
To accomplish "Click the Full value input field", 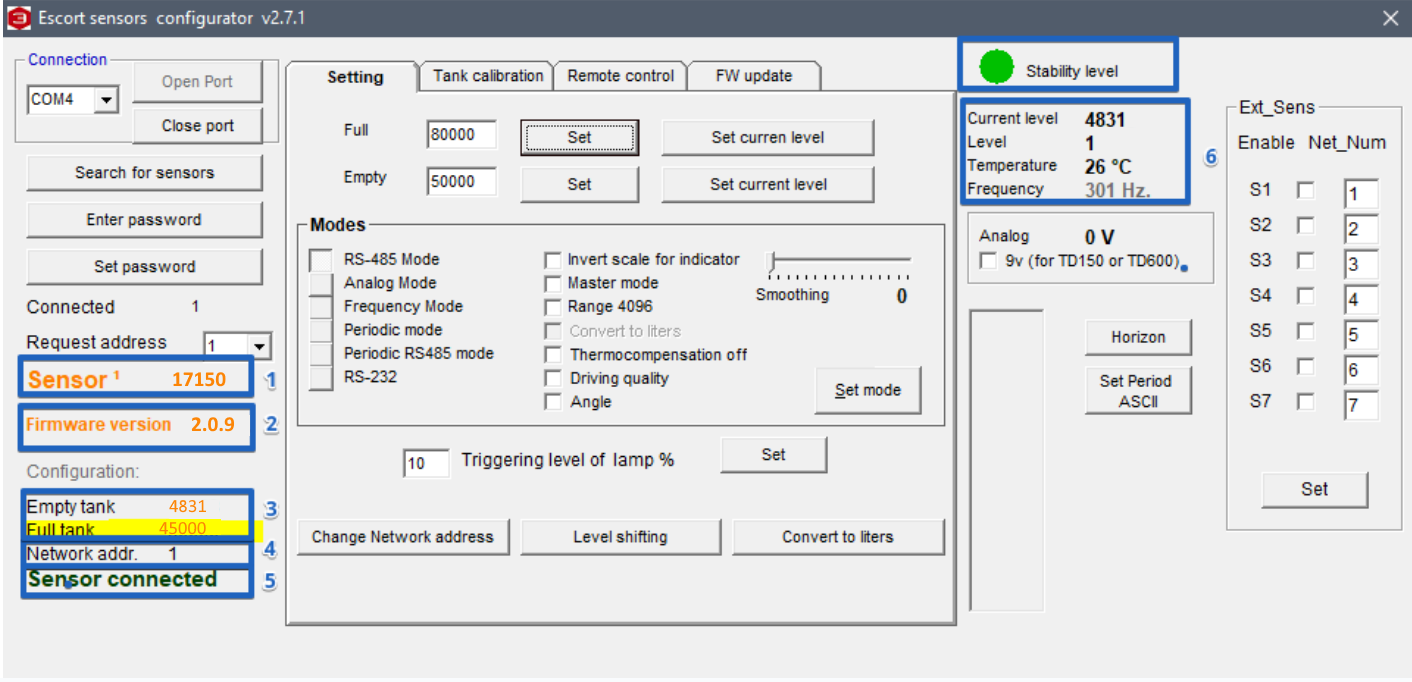I will point(461,135).
